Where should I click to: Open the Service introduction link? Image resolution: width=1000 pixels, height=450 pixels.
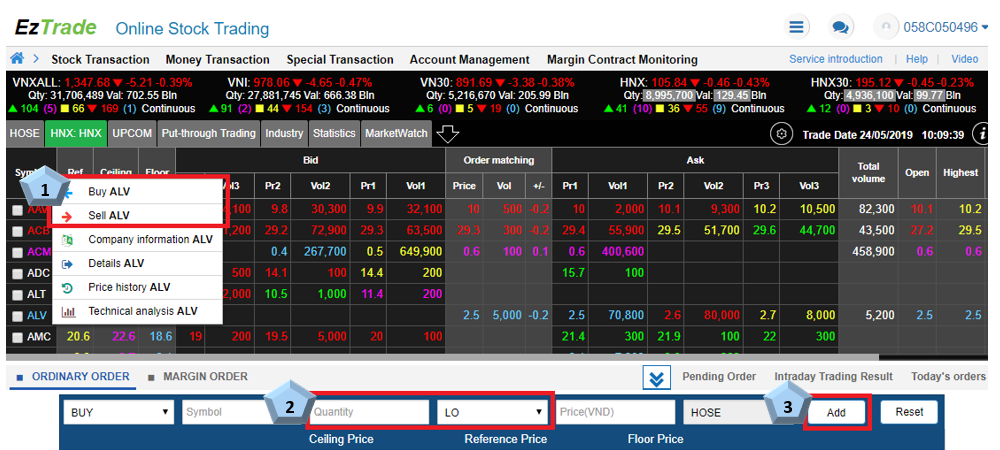[835, 59]
